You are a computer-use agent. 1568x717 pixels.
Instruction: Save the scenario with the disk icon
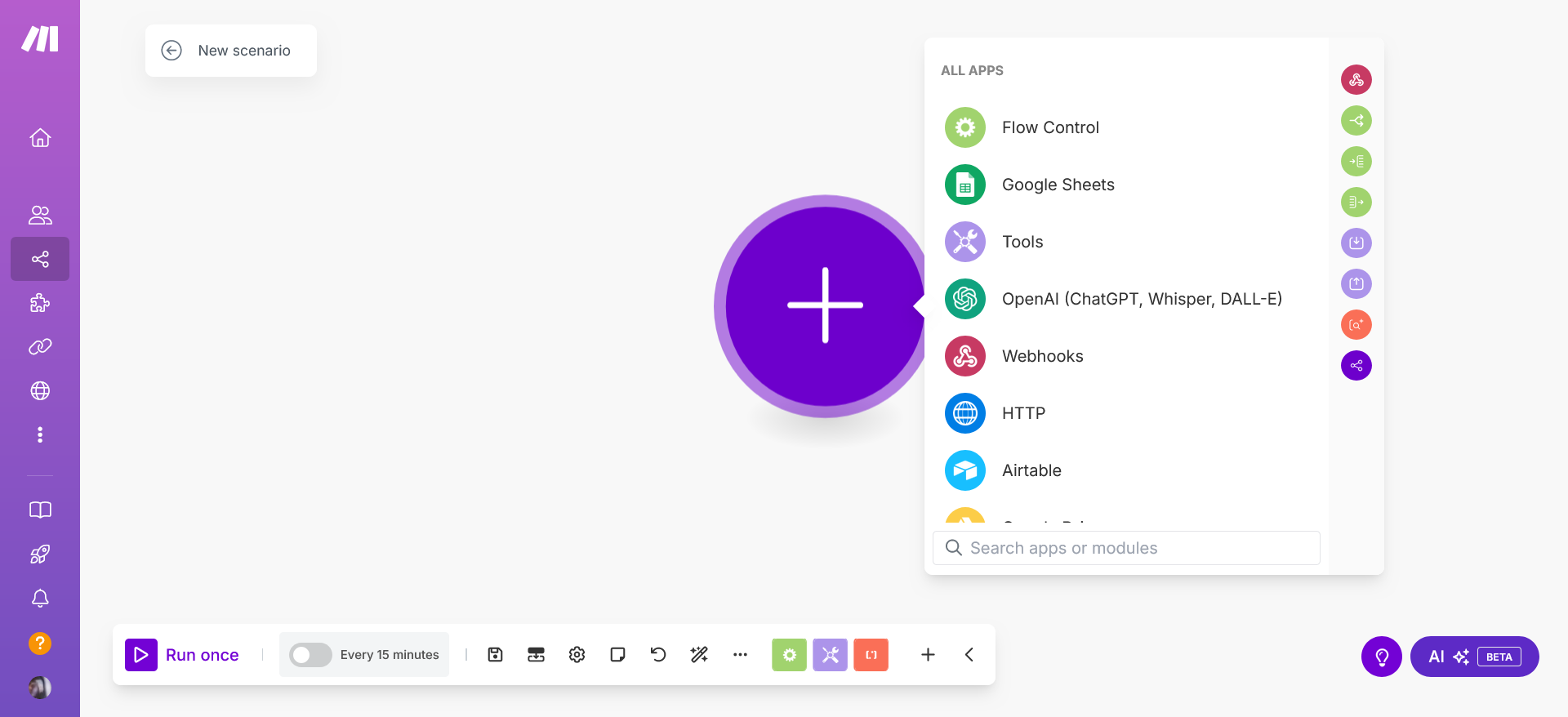[x=496, y=655]
